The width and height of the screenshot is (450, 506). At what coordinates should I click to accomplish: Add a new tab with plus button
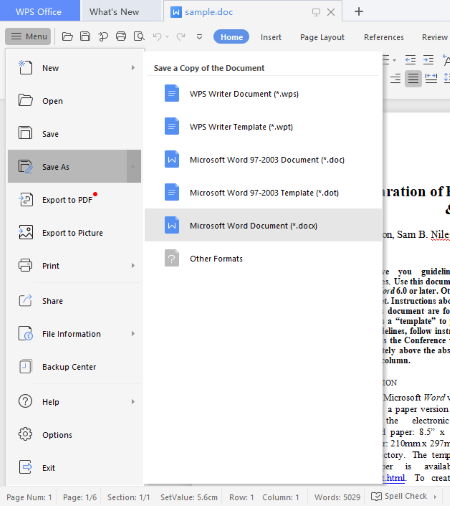click(x=359, y=12)
